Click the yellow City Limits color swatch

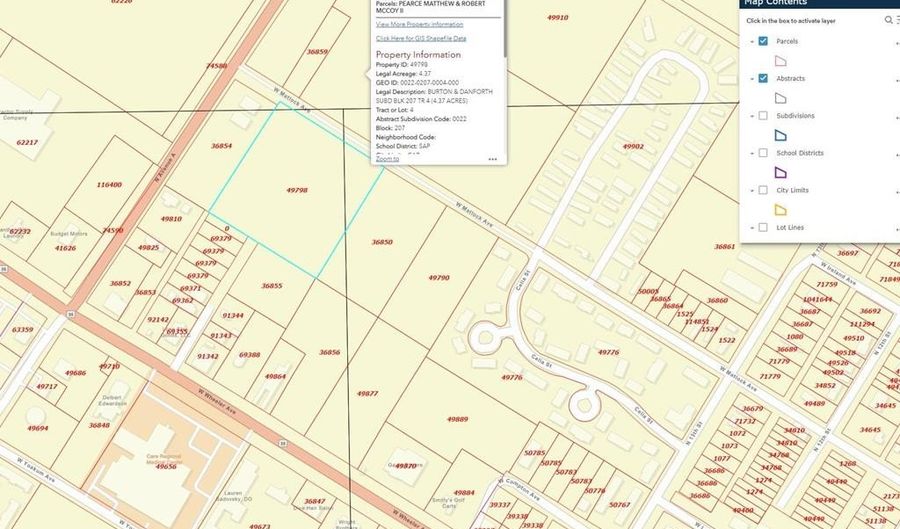[780, 209]
